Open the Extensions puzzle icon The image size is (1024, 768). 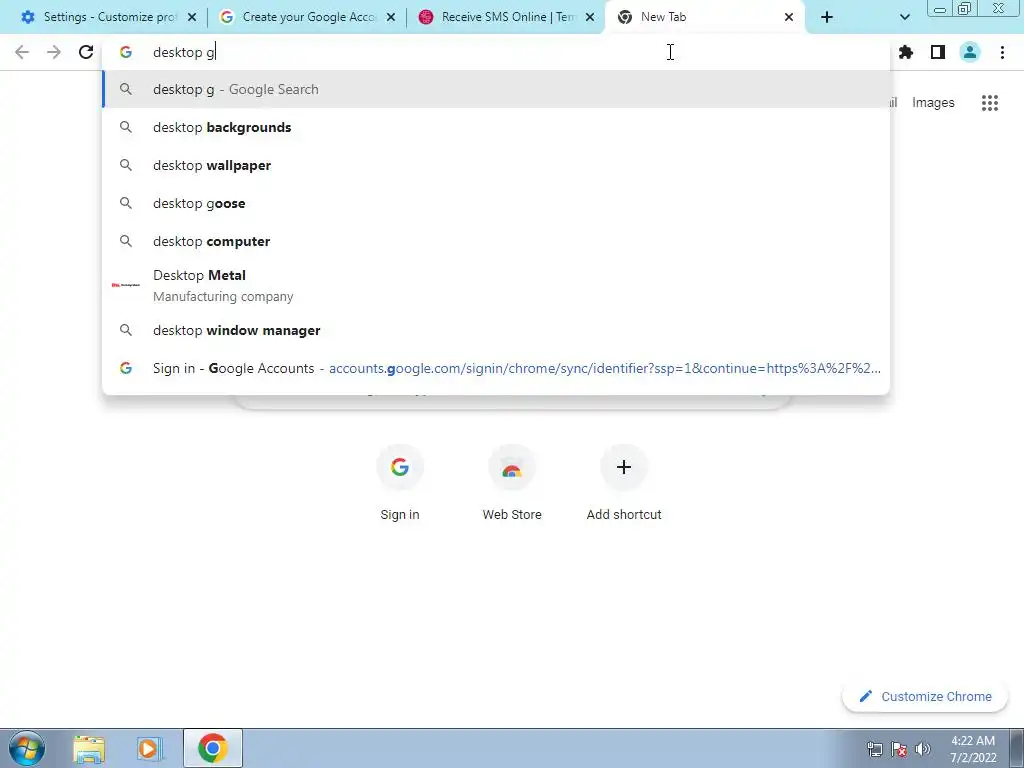906,52
